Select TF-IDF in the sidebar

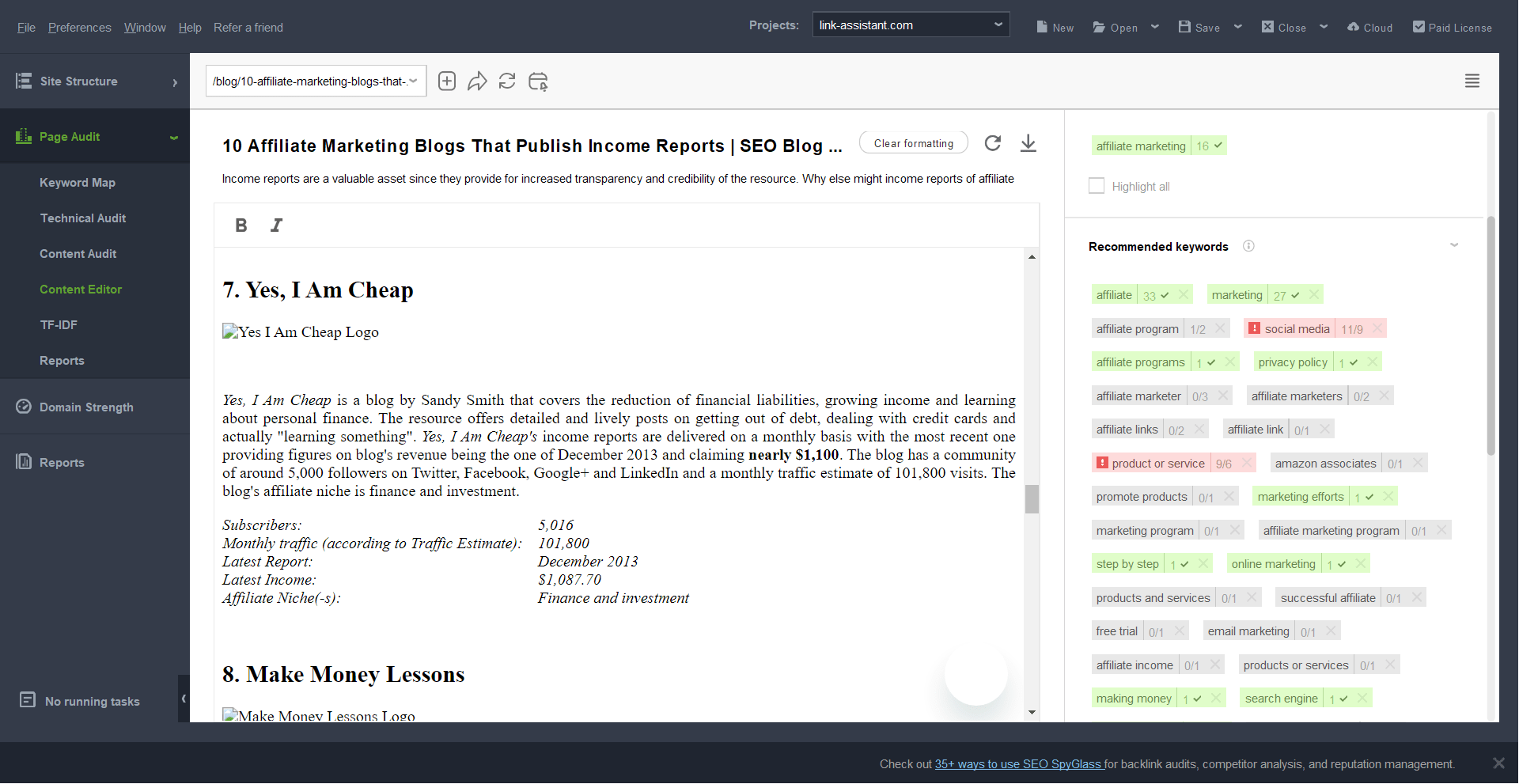(x=59, y=325)
